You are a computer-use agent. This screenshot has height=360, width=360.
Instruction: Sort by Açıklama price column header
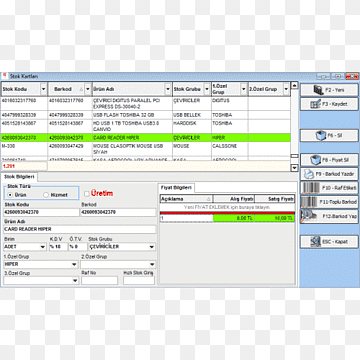pyautogui.click(x=186, y=199)
